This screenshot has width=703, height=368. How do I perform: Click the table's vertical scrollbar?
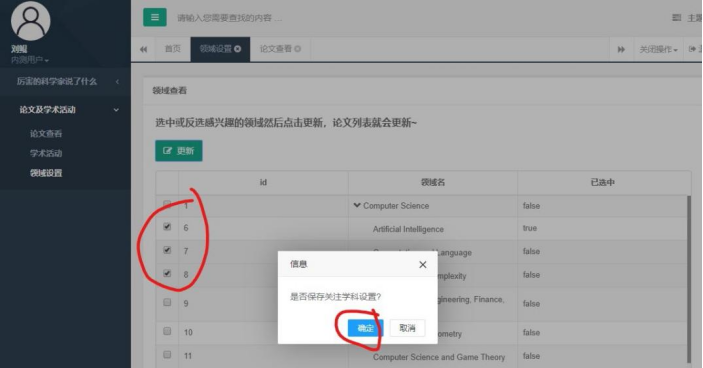pyautogui.click(x=689, y=278)
